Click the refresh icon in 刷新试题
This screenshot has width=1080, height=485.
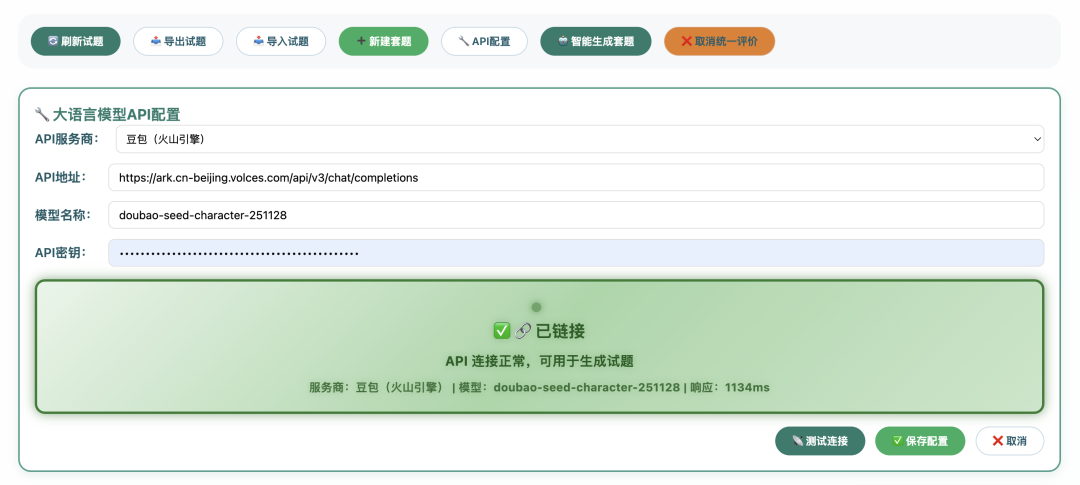[x=53, y=41]
